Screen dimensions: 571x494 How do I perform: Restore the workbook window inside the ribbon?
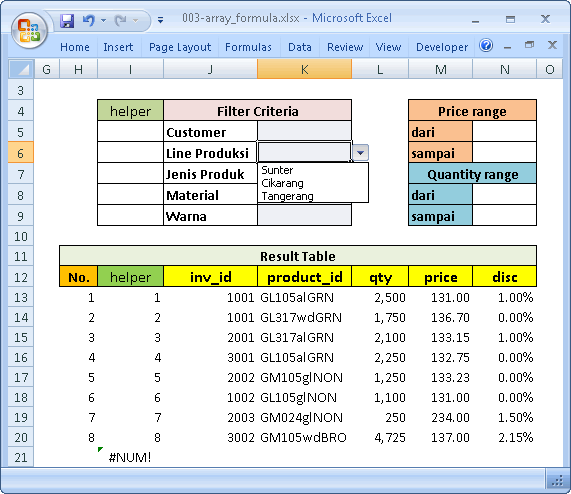click(x=529, y=45)
